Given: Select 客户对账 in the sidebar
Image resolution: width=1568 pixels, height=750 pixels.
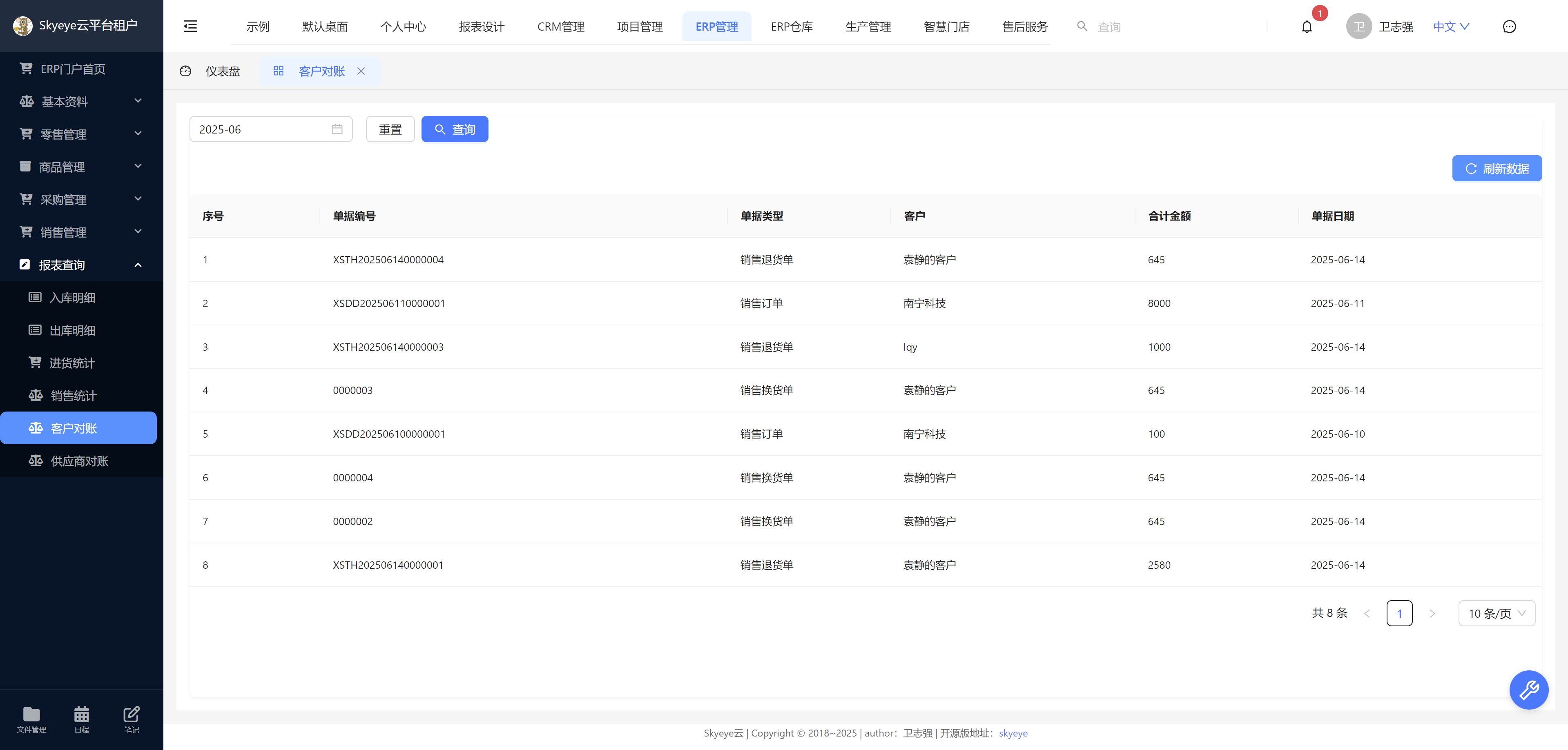Looking at the screenshot, I should pos(78,428).
